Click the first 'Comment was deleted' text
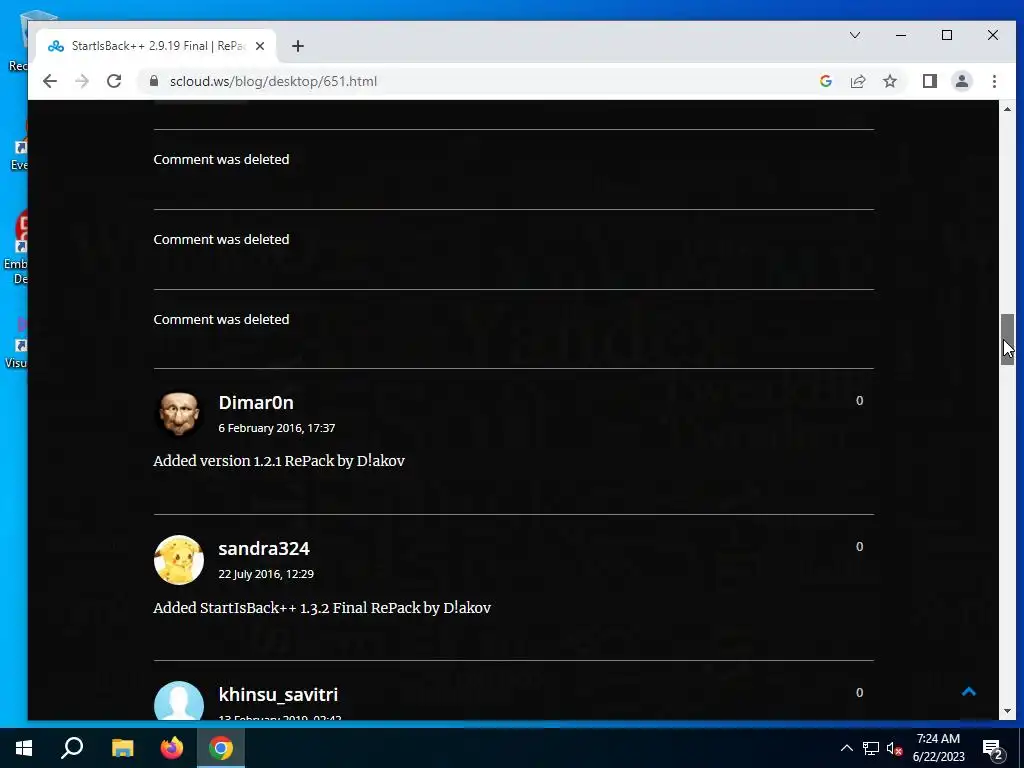The height and width of the screenshot is (768, 1024). coord(221,159)
